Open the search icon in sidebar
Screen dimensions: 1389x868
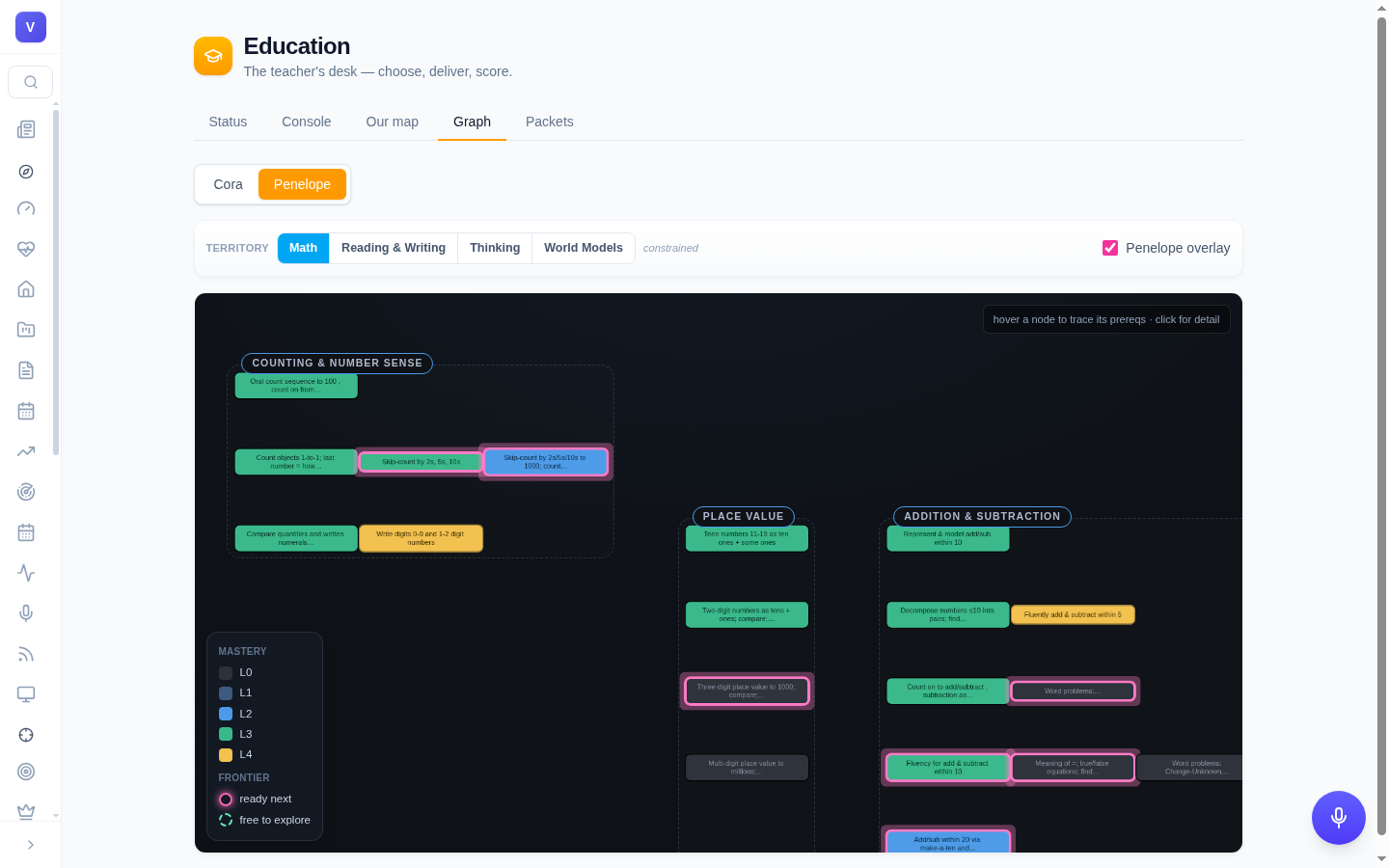point(31,82)
